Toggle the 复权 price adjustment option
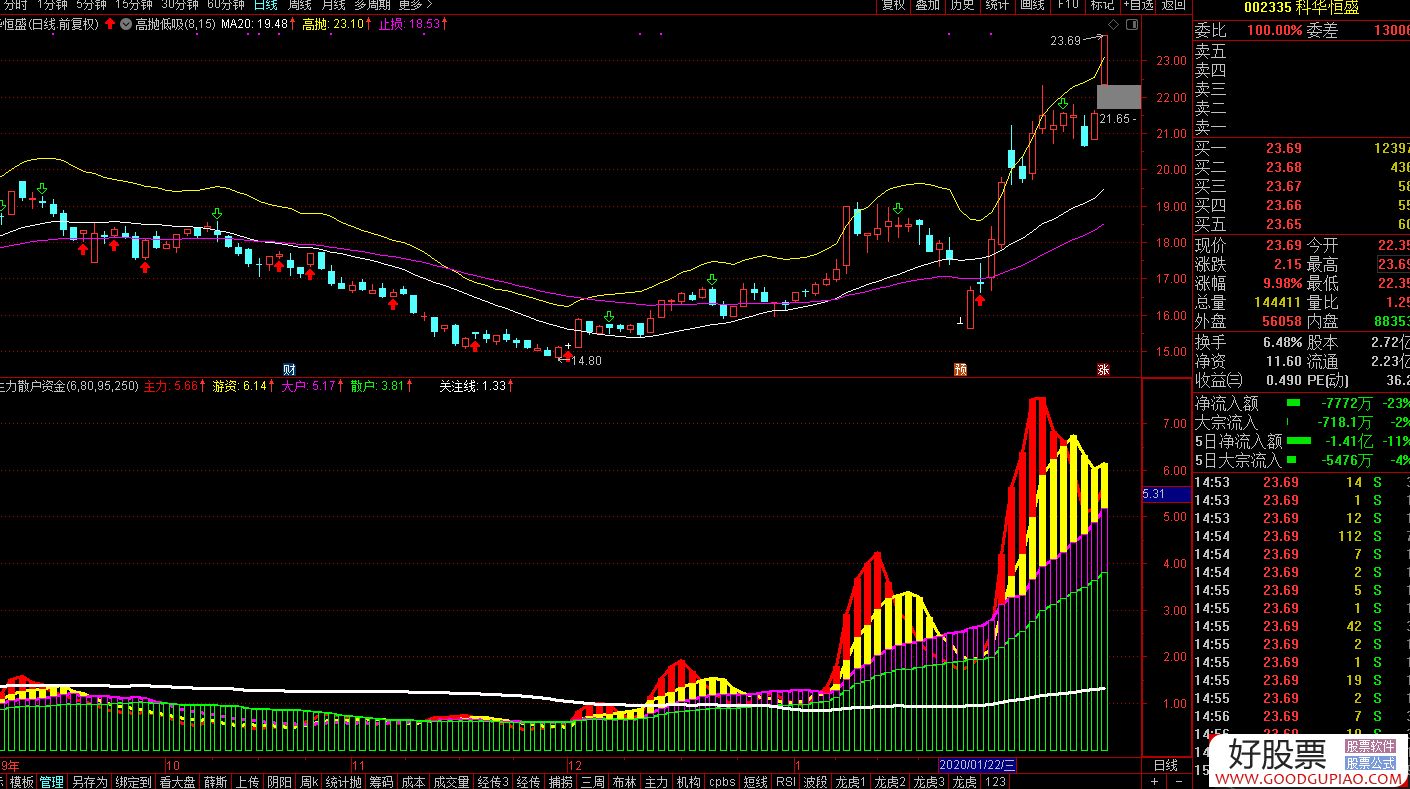 (x=893, y=5)
